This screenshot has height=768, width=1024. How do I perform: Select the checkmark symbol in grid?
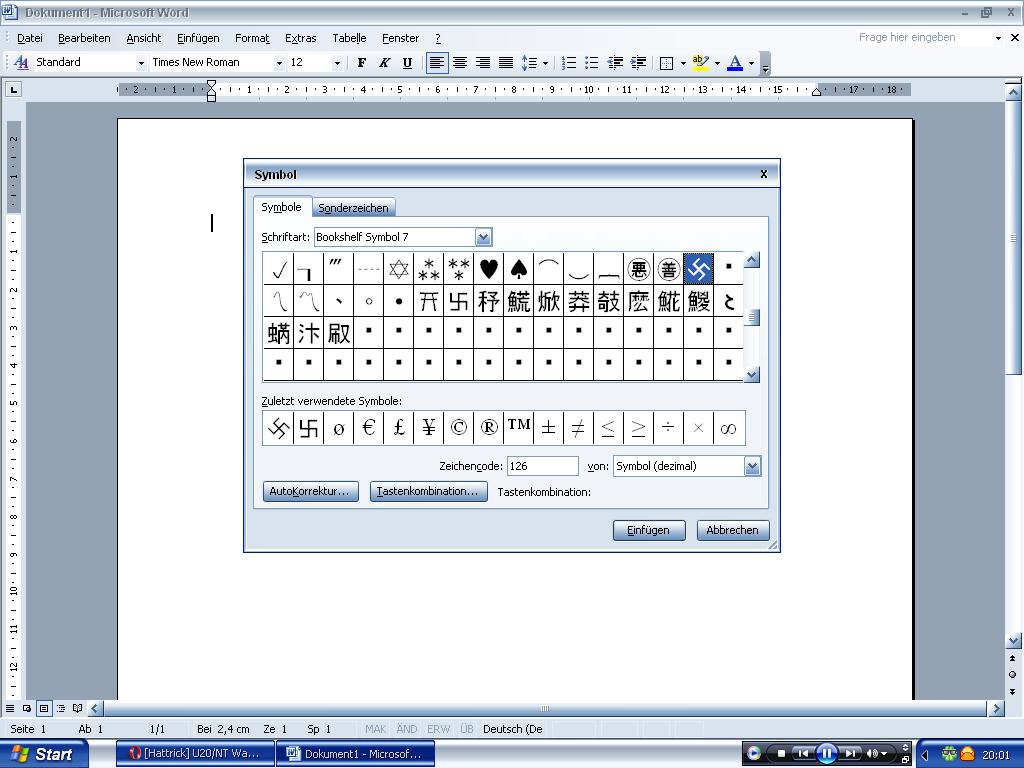279,268
